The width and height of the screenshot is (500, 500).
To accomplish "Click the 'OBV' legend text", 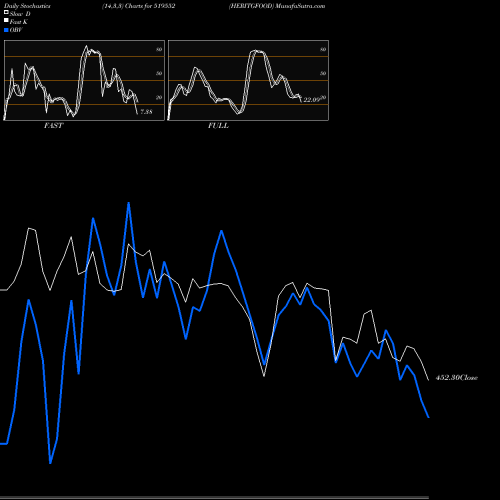I will coord(16,30).
